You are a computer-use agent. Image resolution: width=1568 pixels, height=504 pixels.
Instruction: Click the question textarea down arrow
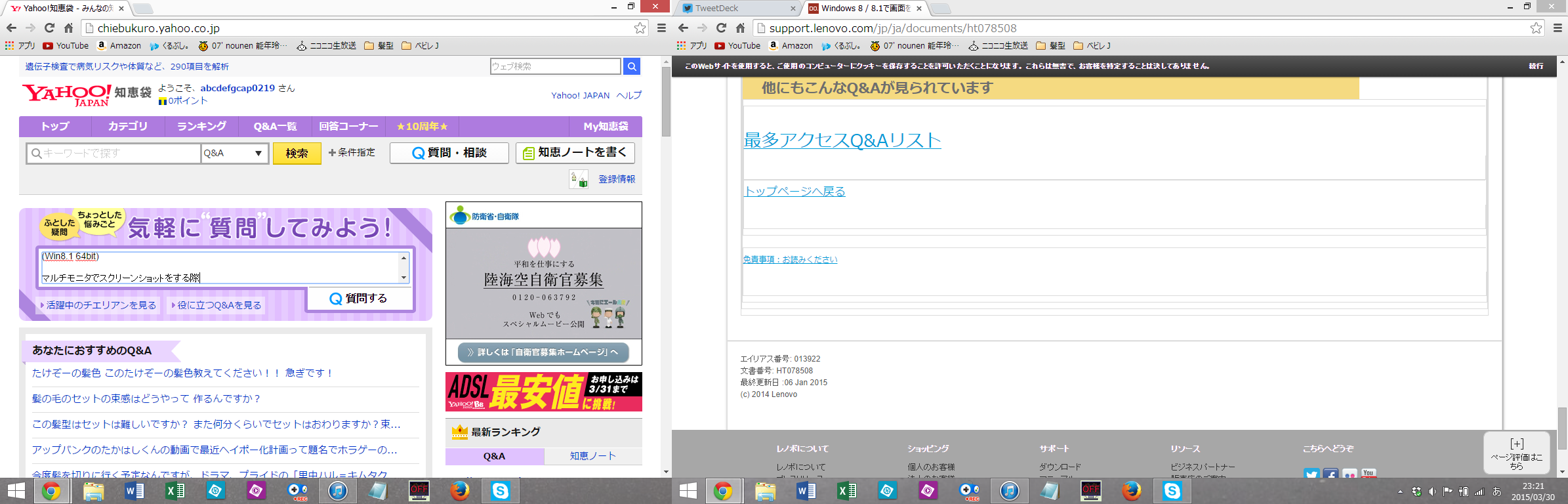403,278
